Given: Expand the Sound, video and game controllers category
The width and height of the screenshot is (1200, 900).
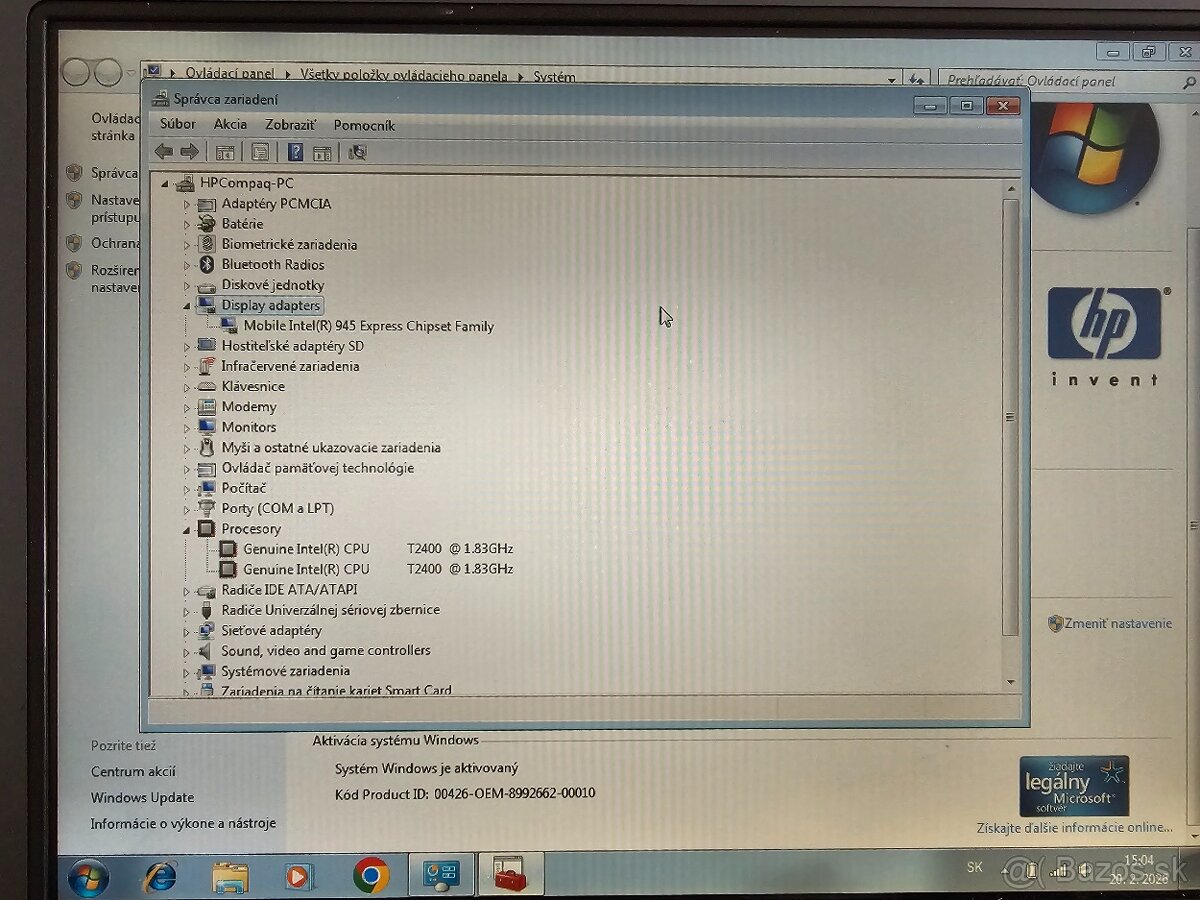Looking at the screenshot, I should click(x=188, y=650).
